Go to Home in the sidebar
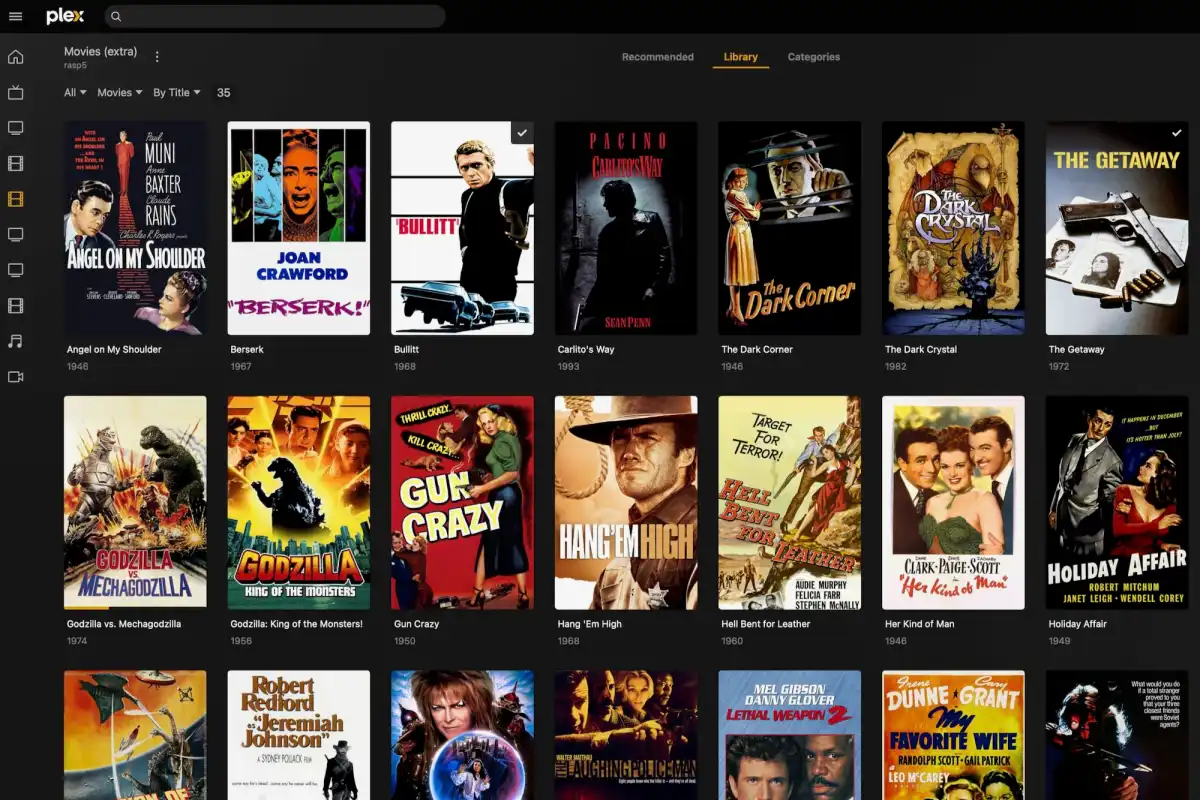The image size is (1200, 800). (15, 57)
